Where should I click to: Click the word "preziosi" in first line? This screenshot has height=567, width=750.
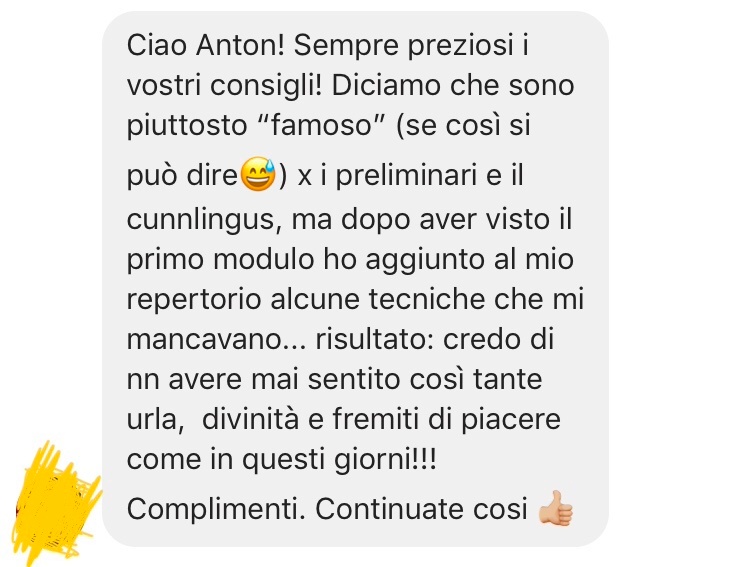(460, 46)
